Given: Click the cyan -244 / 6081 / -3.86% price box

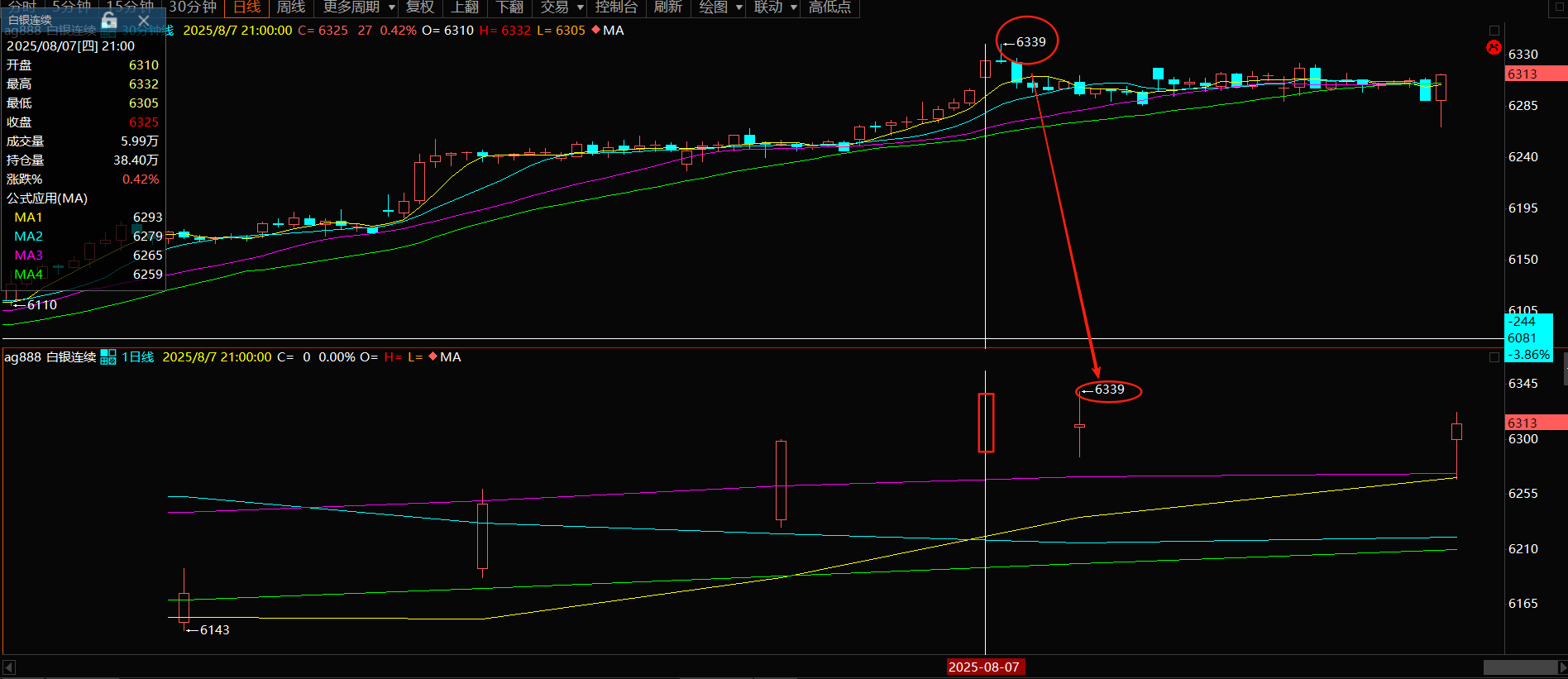Looking at the screenshot, I should tap(1528, 337).
